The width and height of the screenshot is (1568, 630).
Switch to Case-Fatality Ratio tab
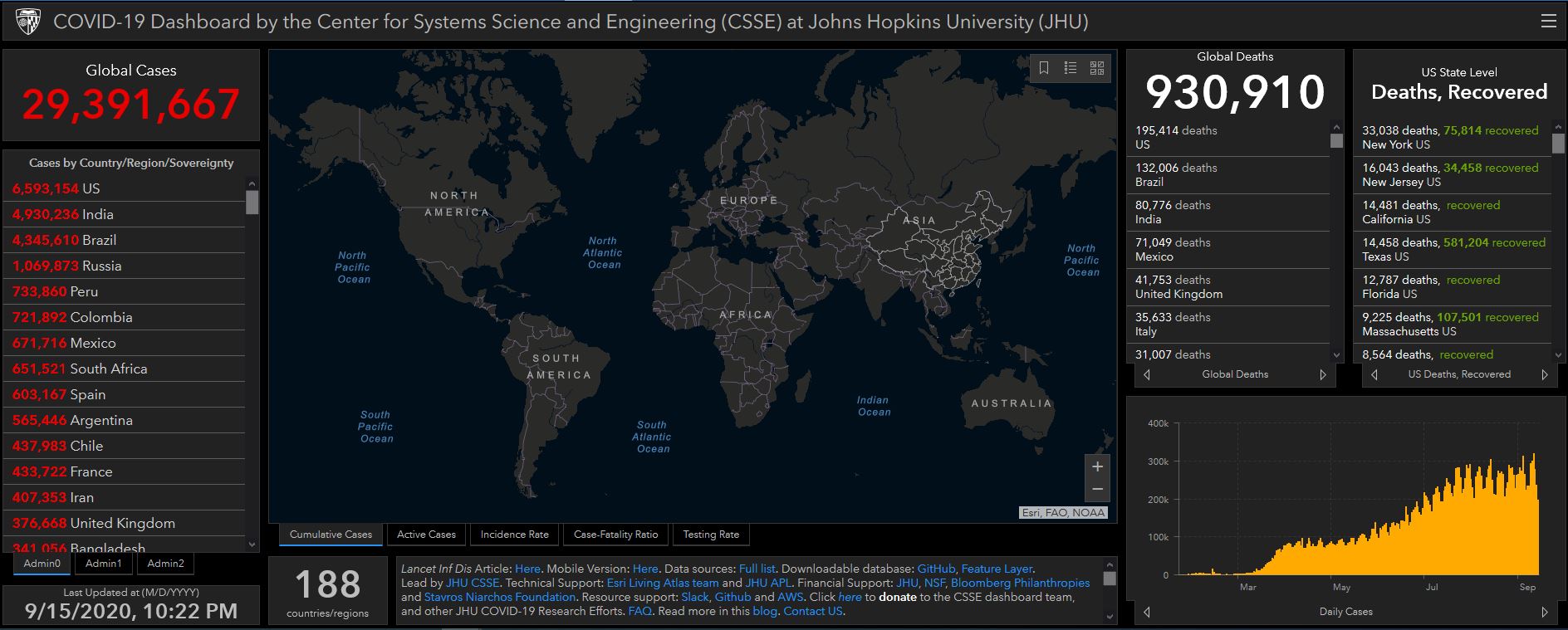(x=615, y=535)
